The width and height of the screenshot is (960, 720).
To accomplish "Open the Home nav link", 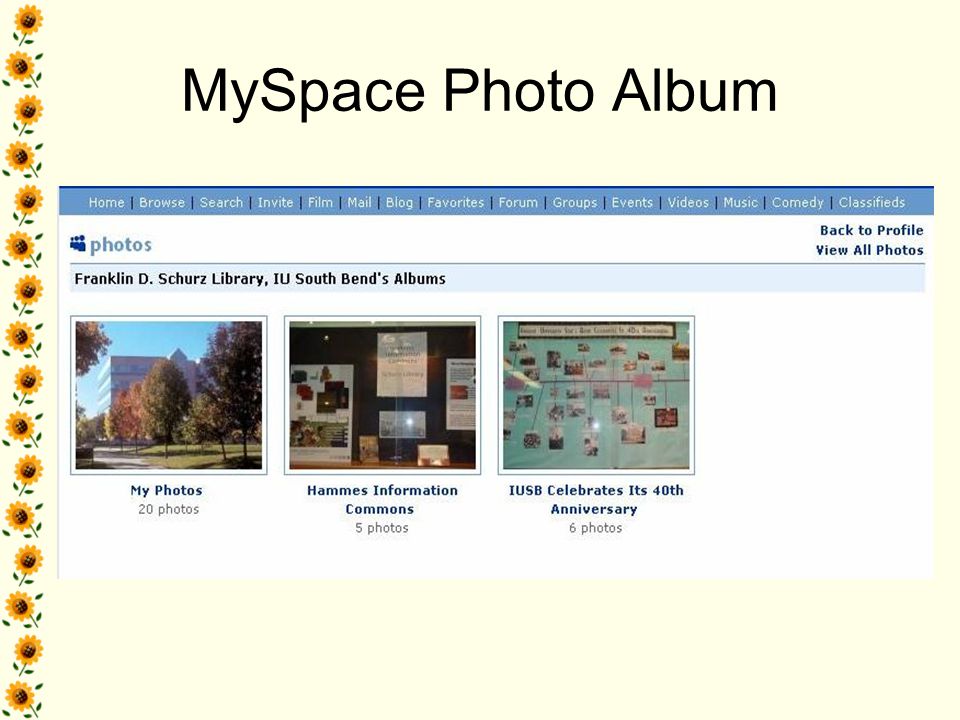I will tap(107, 203).
